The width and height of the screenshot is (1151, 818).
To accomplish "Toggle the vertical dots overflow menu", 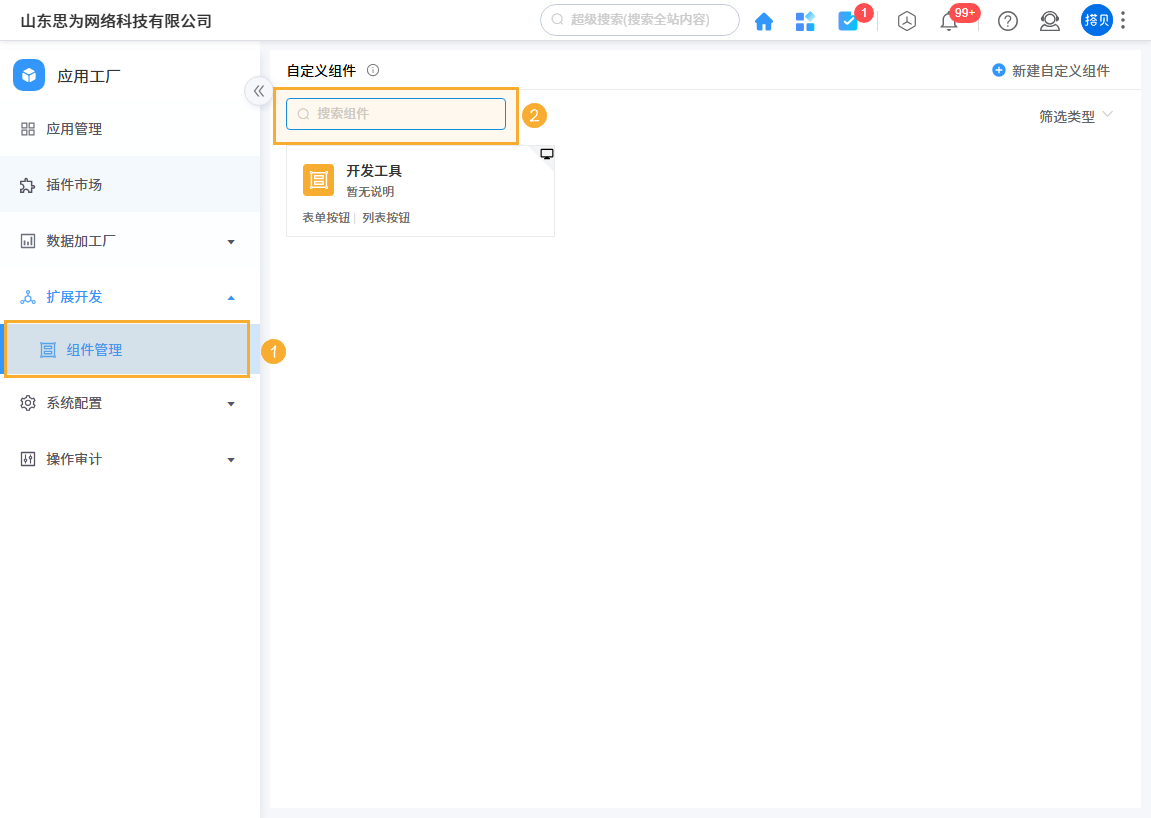I will (x=1124, y=20).
